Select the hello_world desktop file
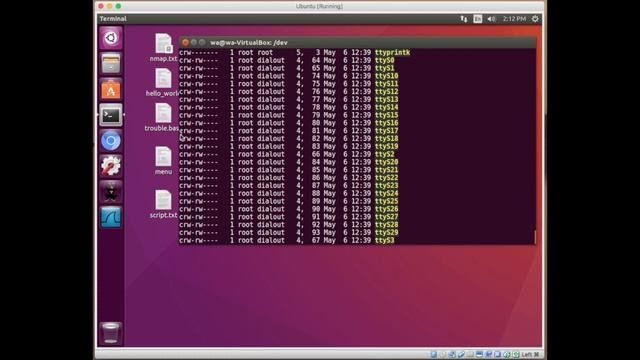Image resolution: width=640 pixels, height=360 pixels. click(x=163, y=82)
